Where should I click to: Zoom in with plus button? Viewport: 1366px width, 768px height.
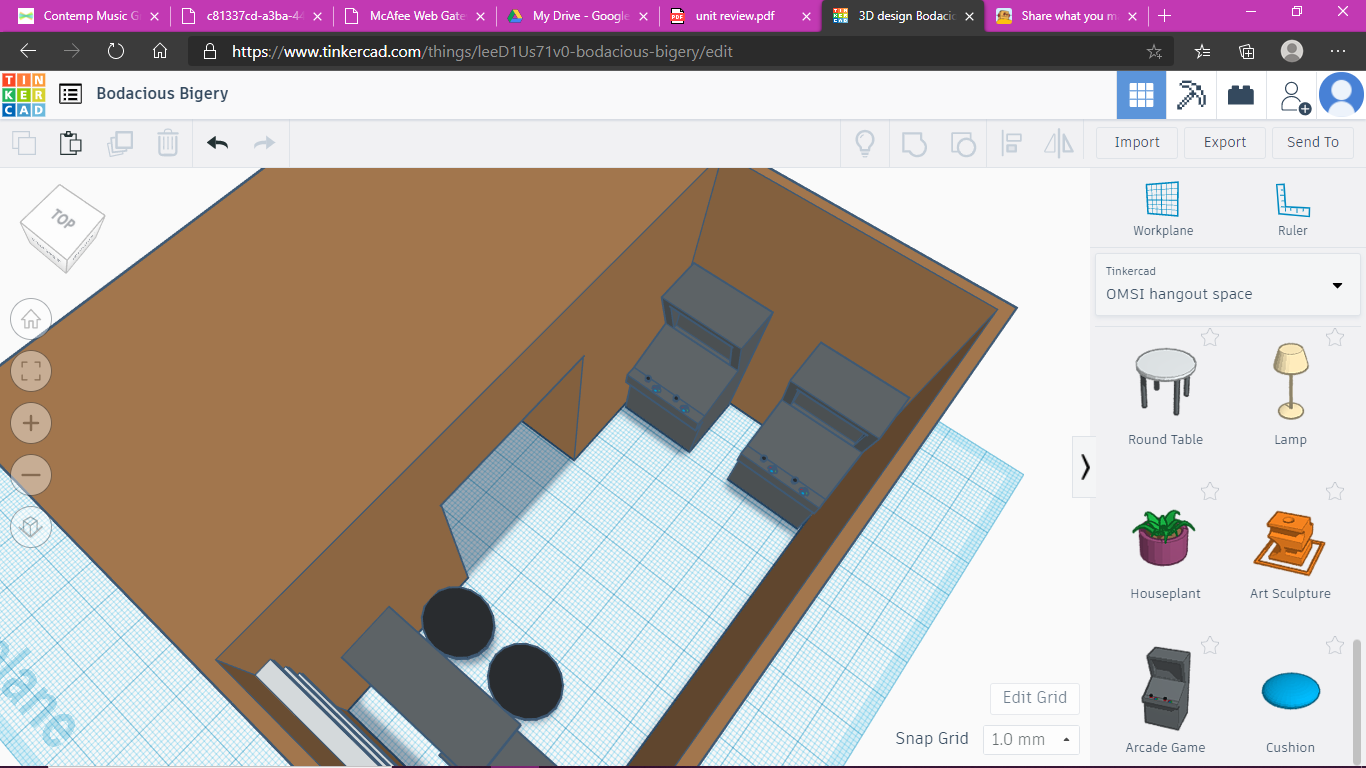31,423
